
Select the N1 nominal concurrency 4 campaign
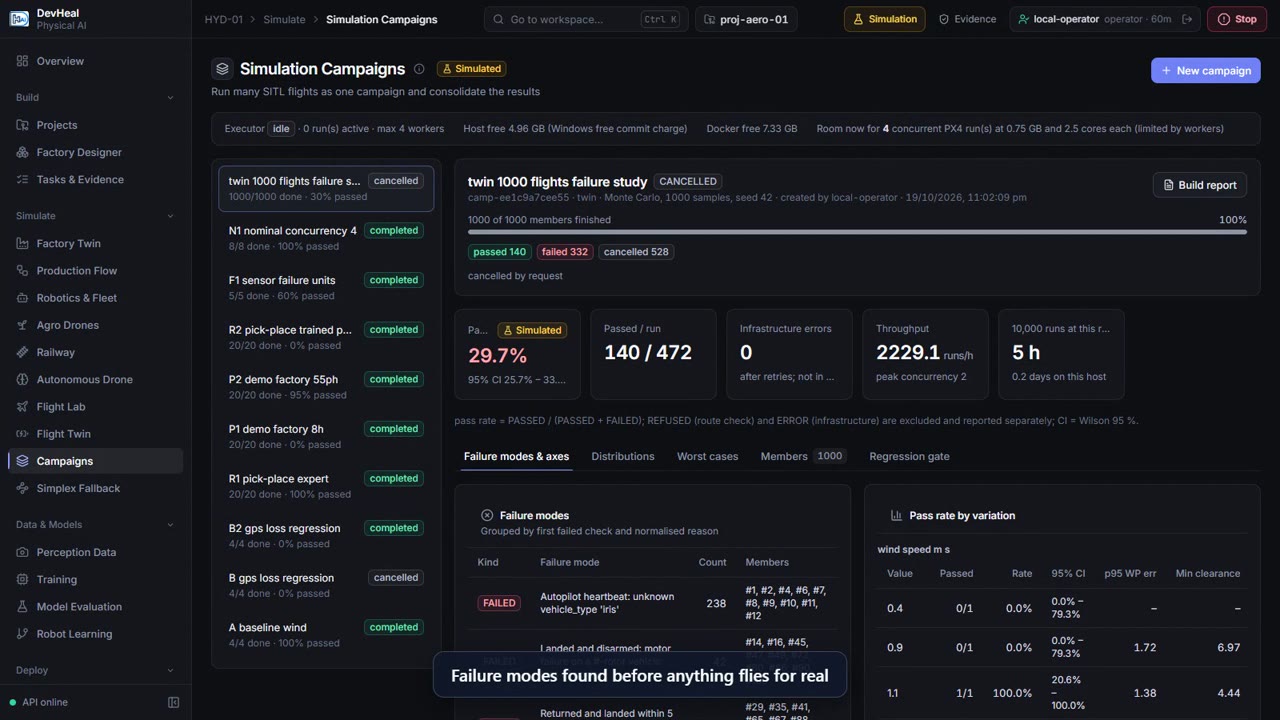pos(326,238)
